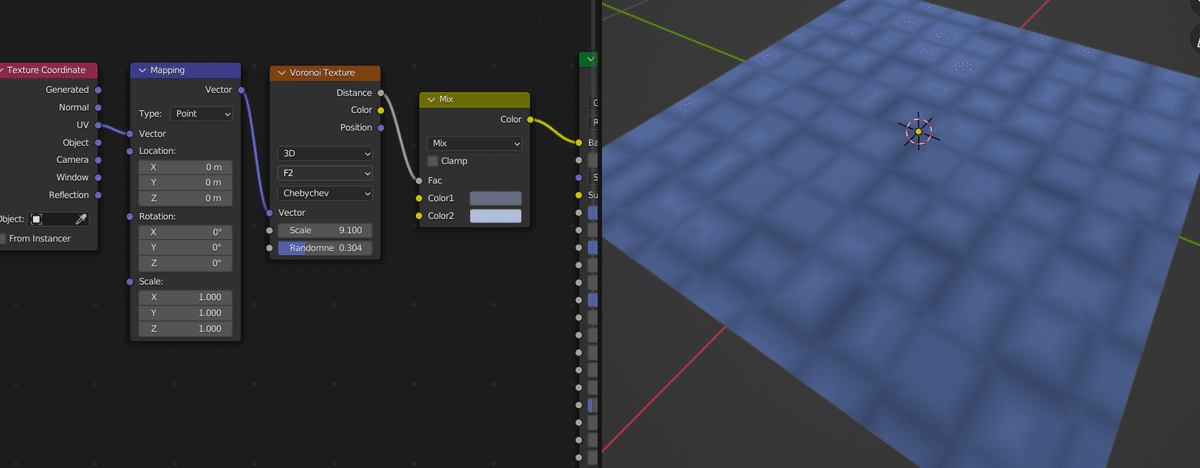Click the Voronoi Texture node header
The image size is (1200, 468).
pyautogui.click(x=325, y=73)
